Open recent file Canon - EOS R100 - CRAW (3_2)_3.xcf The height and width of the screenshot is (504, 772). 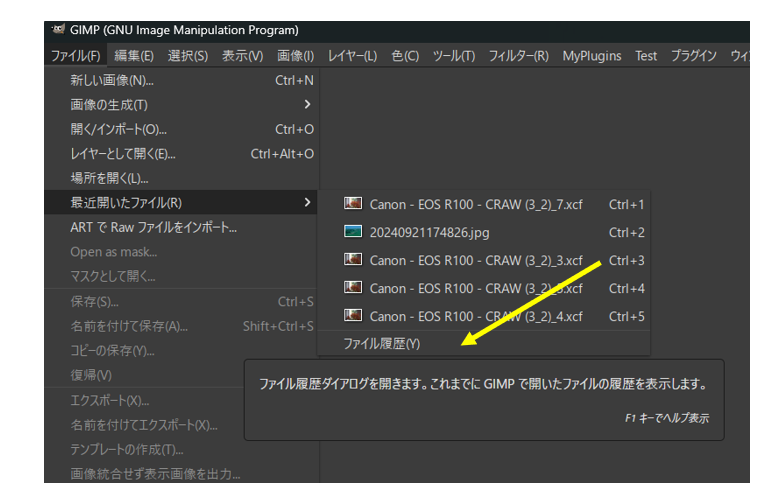484,260
